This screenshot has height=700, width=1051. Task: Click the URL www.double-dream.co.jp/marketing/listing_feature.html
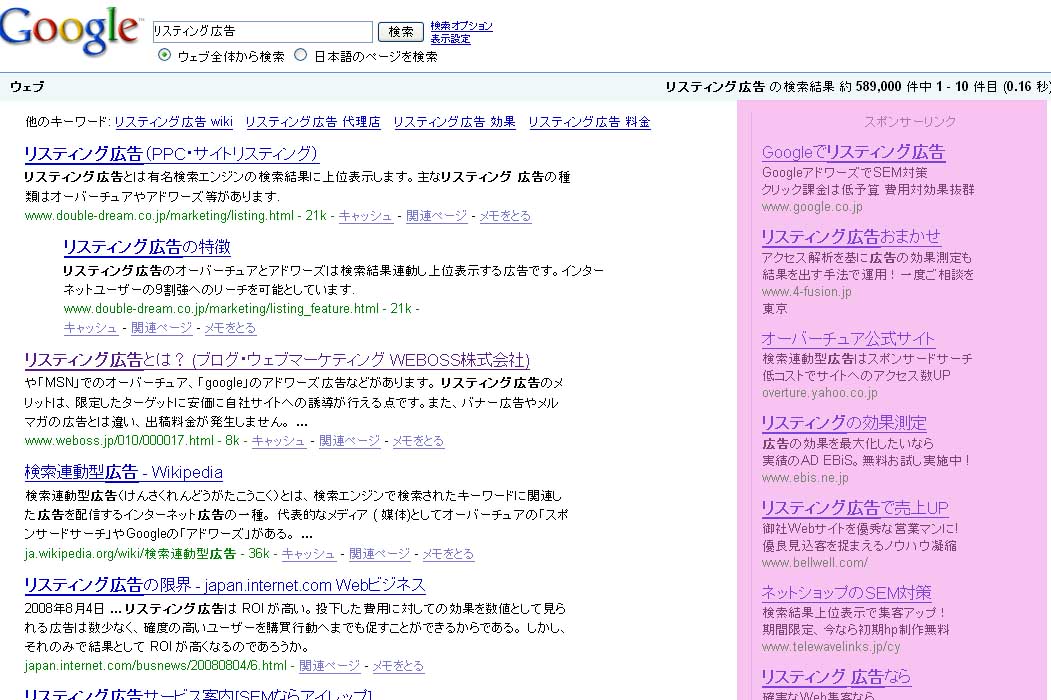pos(221,309)
